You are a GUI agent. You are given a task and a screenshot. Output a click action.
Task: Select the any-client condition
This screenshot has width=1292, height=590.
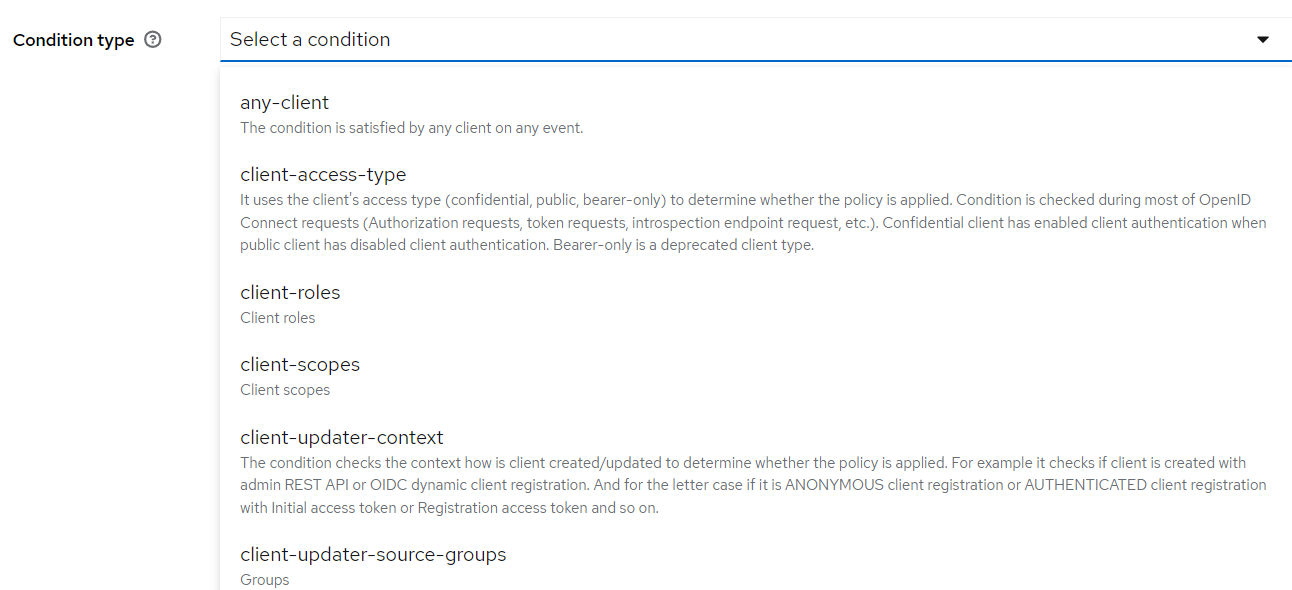tap(284, 102)
